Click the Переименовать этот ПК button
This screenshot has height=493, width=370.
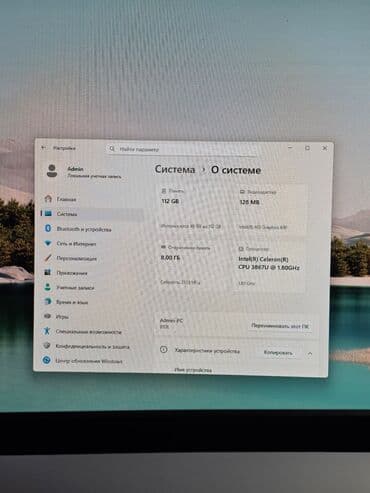280,326
